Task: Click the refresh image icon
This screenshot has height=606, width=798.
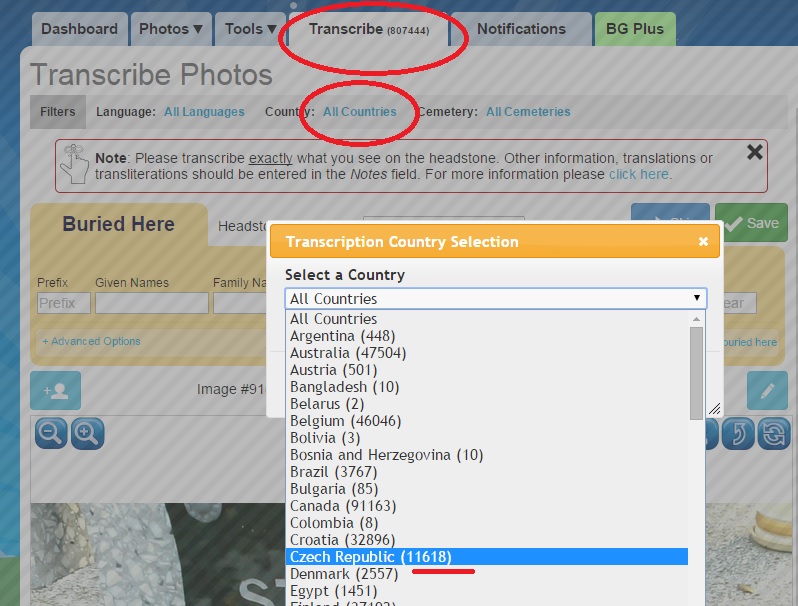Action: (x=773, y=433)
